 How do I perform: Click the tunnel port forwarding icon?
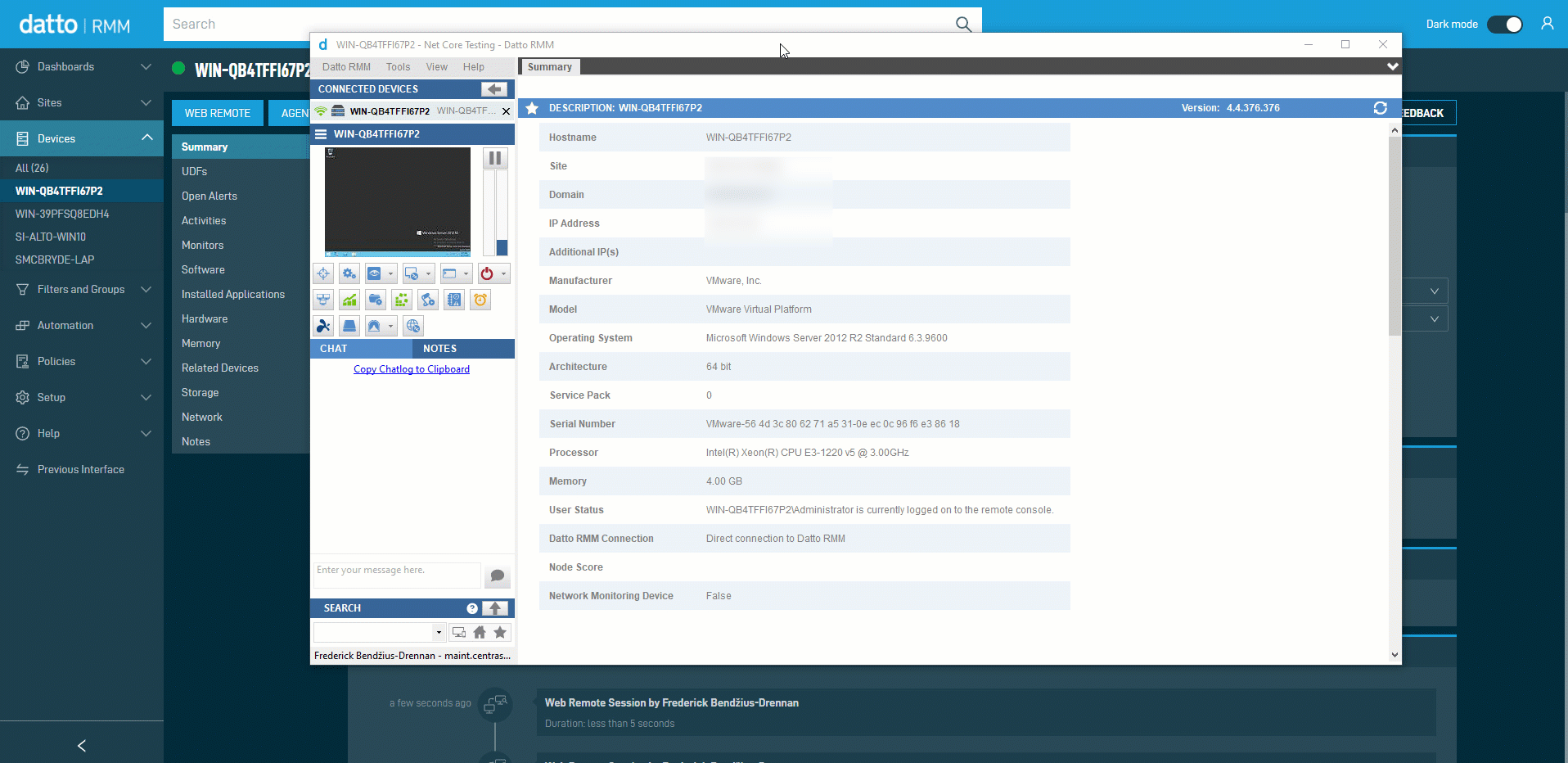pos(374,326)
